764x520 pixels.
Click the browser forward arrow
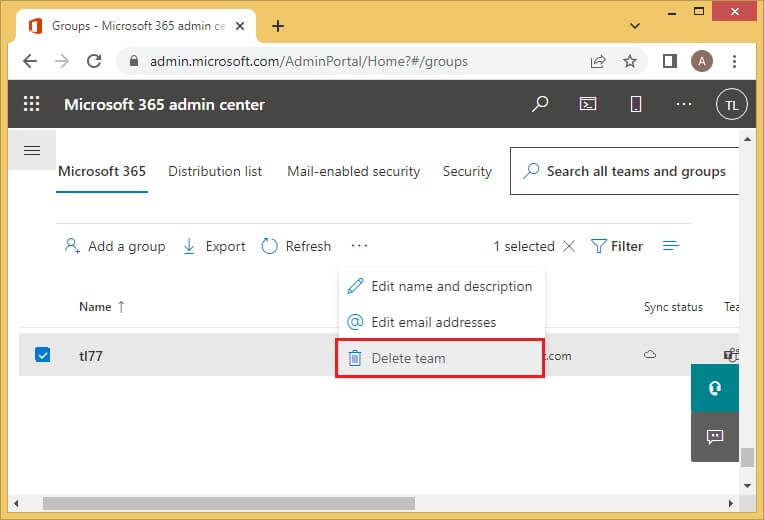click(x=62, y=61)
